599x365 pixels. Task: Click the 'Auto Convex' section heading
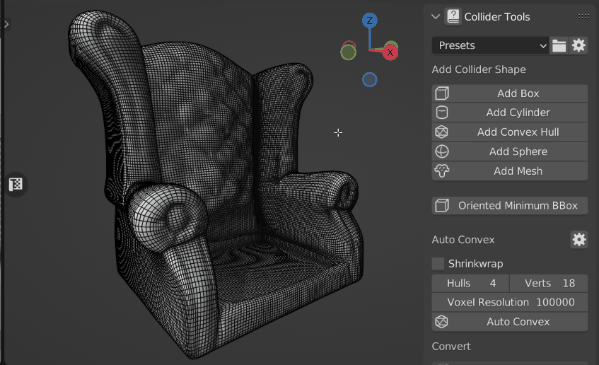point(463,240)
